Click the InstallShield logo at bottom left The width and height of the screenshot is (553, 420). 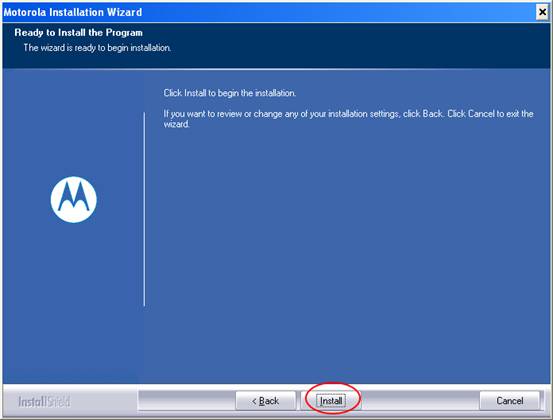(x=44, y=402)
